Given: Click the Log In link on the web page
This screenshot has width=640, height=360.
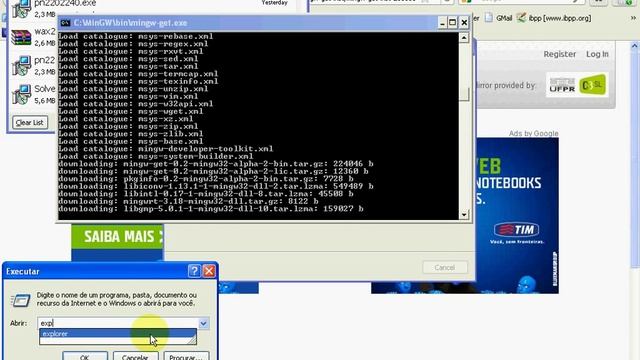Looking at the screenshot, I should [x=597, y=54].
